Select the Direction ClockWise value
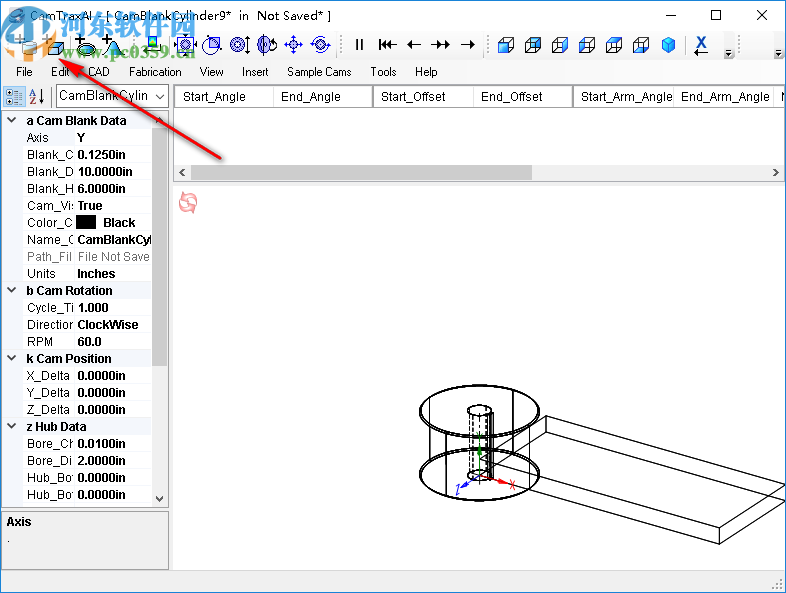 tap(112, 324)
